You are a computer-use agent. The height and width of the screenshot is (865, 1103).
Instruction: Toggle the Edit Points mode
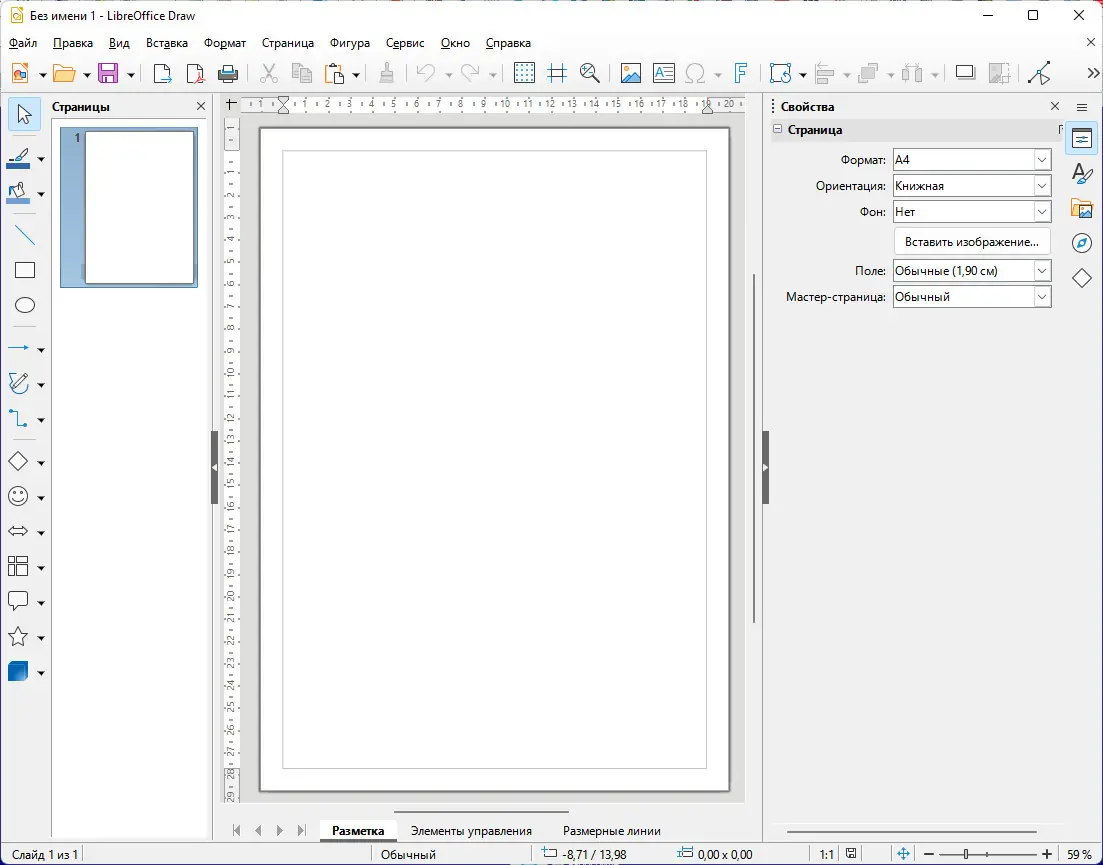coord(1041,72)
